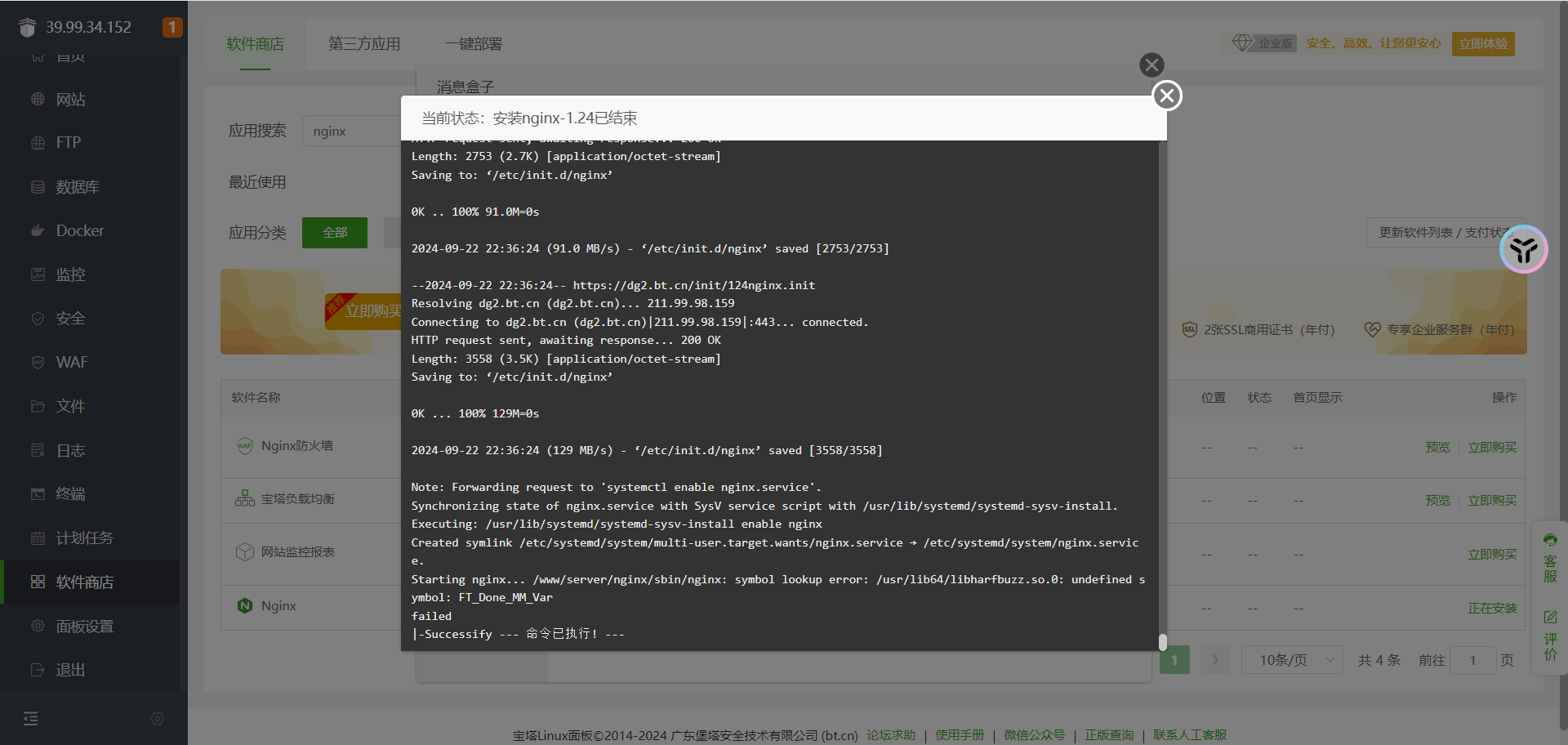Click the 专享企业服务群 heart icon
The width and height of the screenshot is (1568, 745).
pyautogui.click(x=1372, y=330)
